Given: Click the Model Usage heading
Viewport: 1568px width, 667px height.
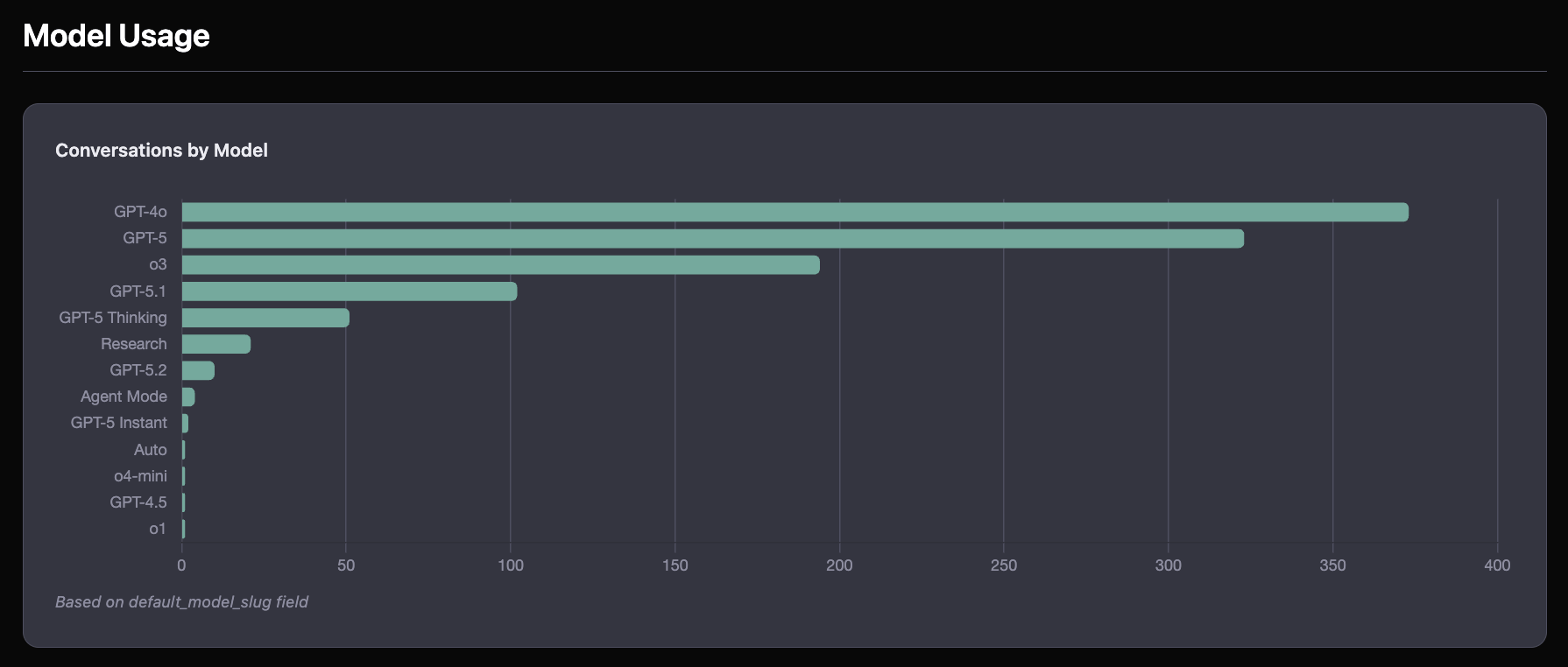Looking at the screenshot, I should [x=117, y=36].
